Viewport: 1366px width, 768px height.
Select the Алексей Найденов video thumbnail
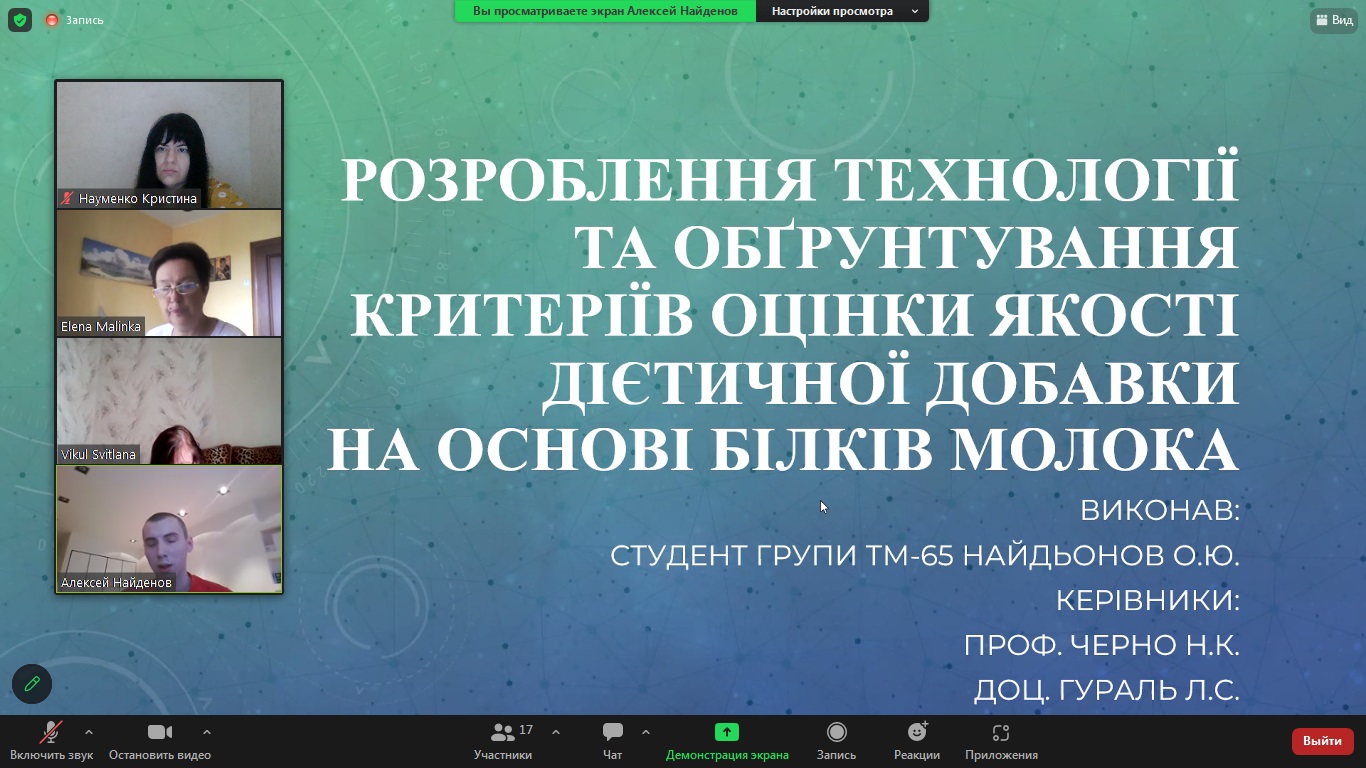click(169, 529)
